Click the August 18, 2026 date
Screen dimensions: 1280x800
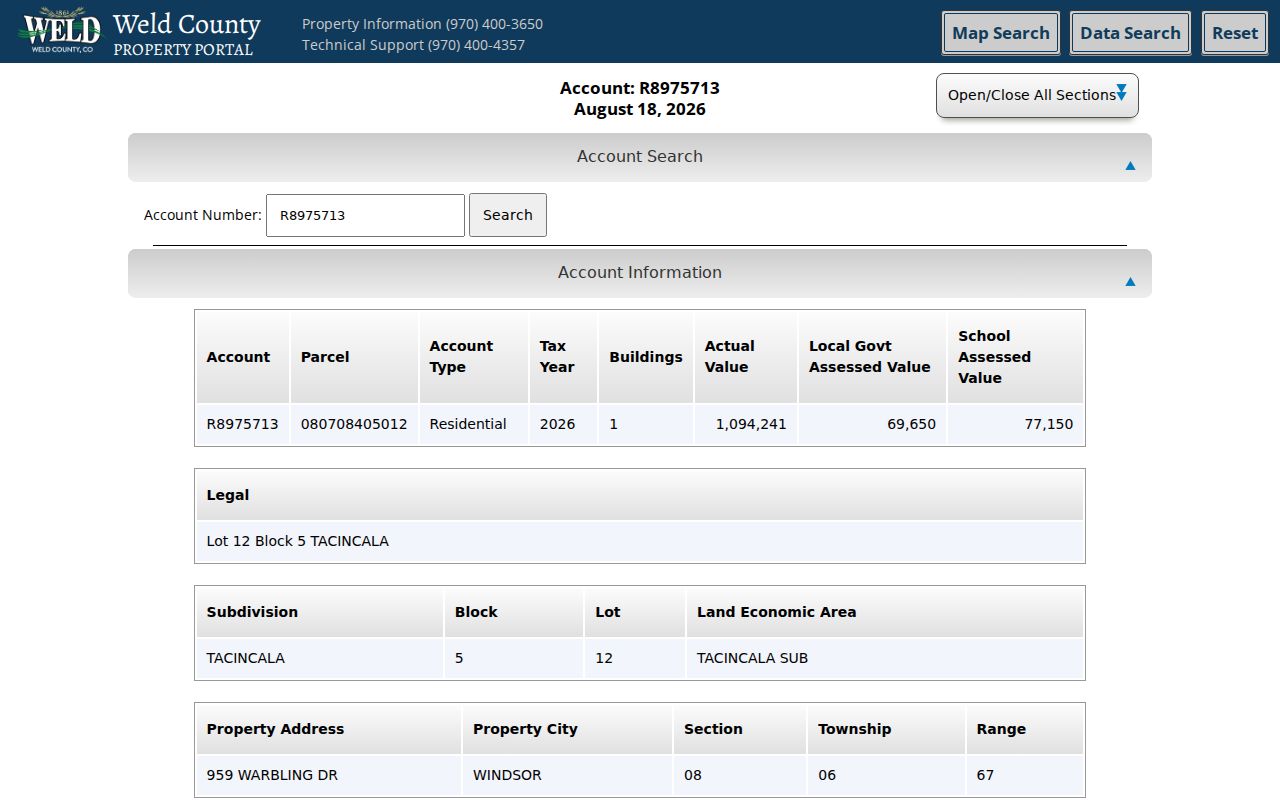click(x=640, y=110)
